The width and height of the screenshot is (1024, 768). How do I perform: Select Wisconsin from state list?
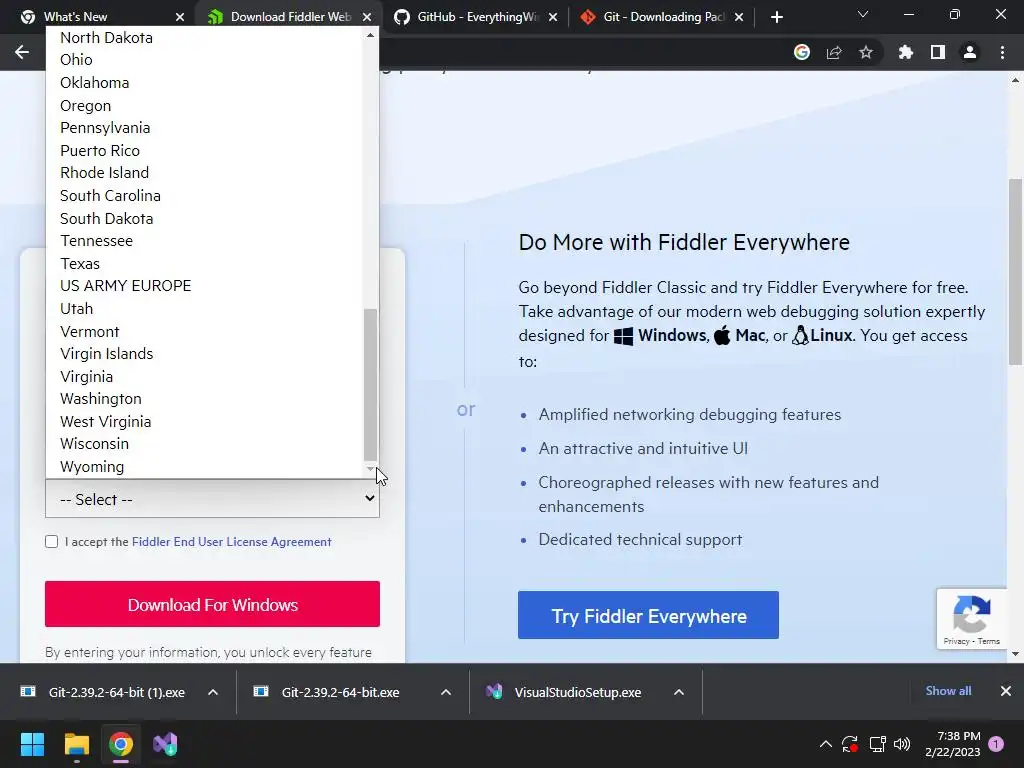click(204, 443)
